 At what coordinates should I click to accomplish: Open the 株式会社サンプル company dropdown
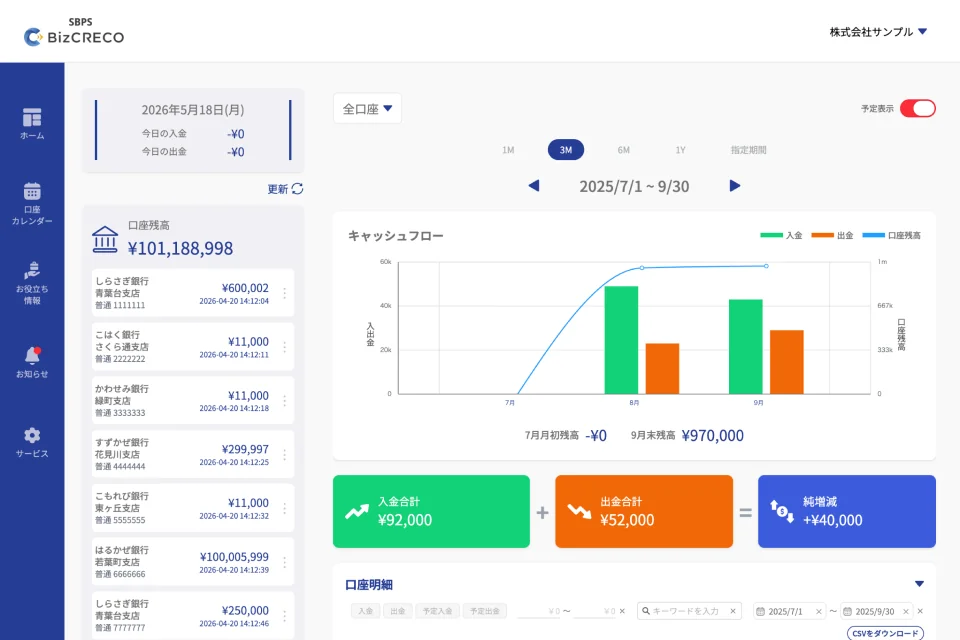(x=878, y=32)
